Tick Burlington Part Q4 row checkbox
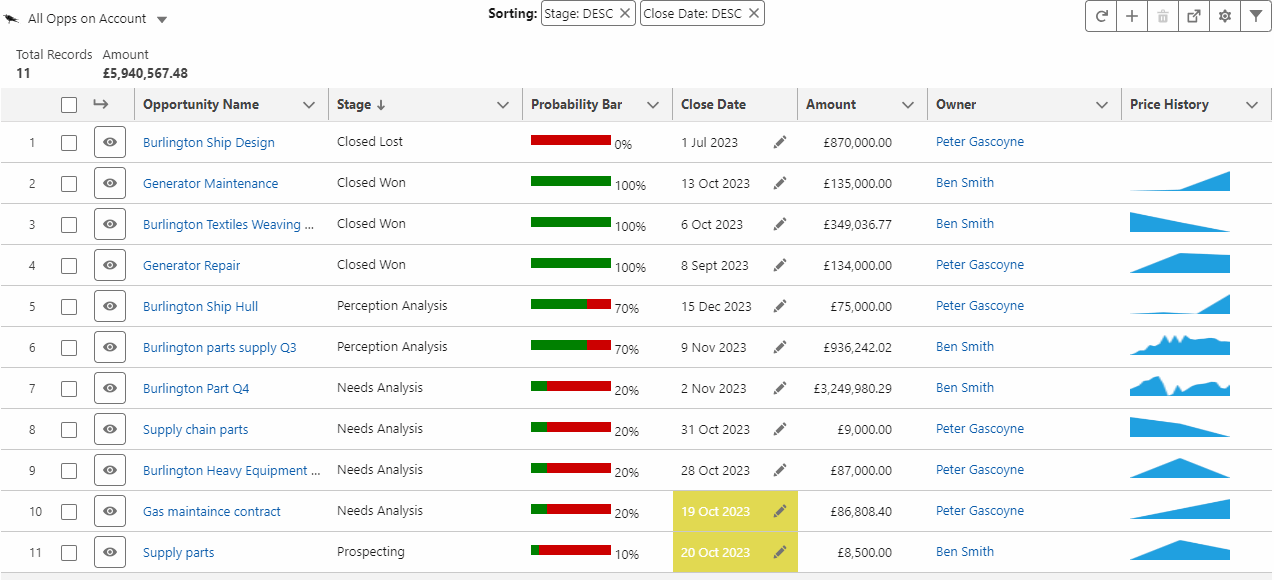 pyautogui.click(x=69, y=389)
